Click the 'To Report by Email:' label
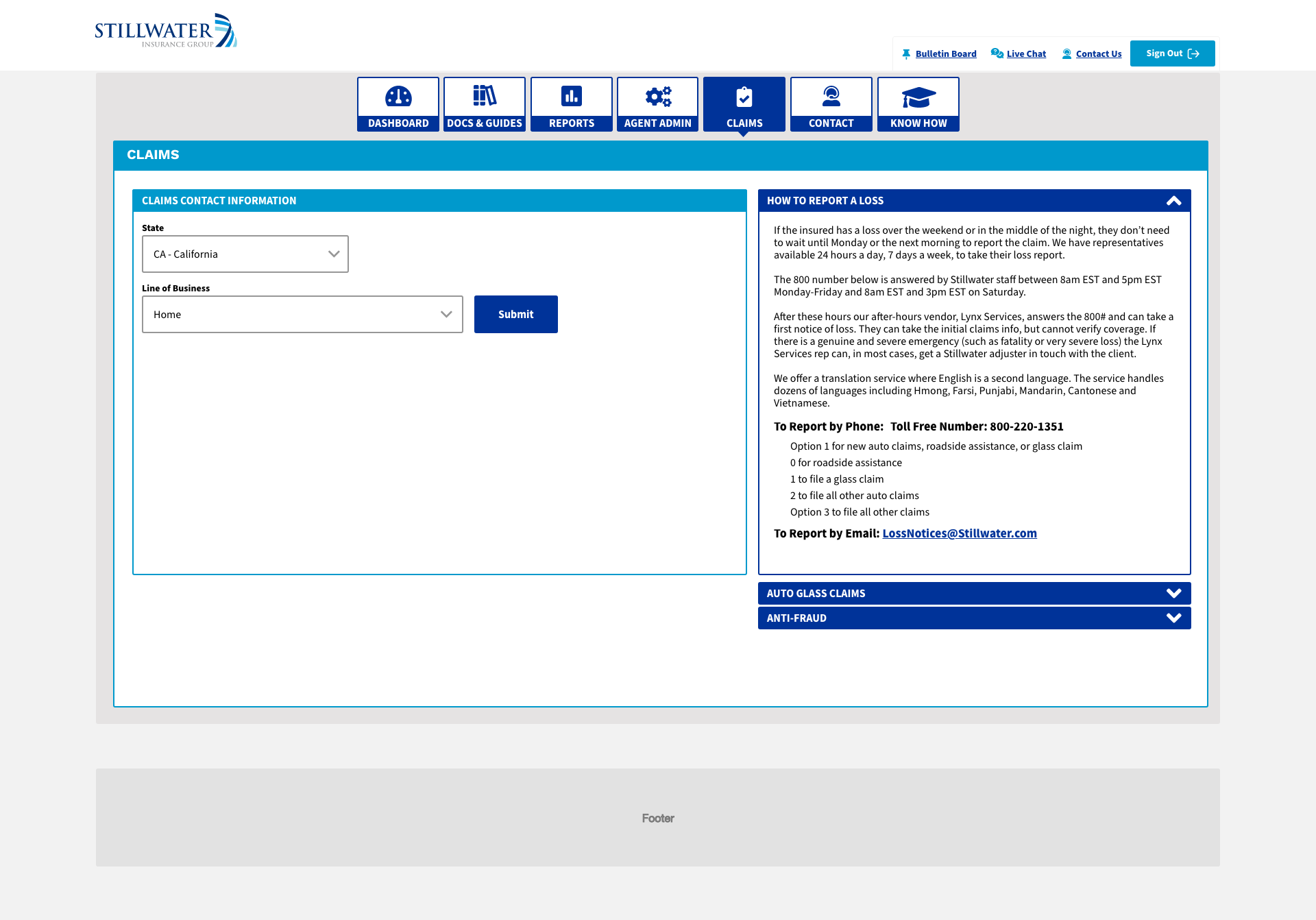The image size is (1316, 920). click(827, 533)
